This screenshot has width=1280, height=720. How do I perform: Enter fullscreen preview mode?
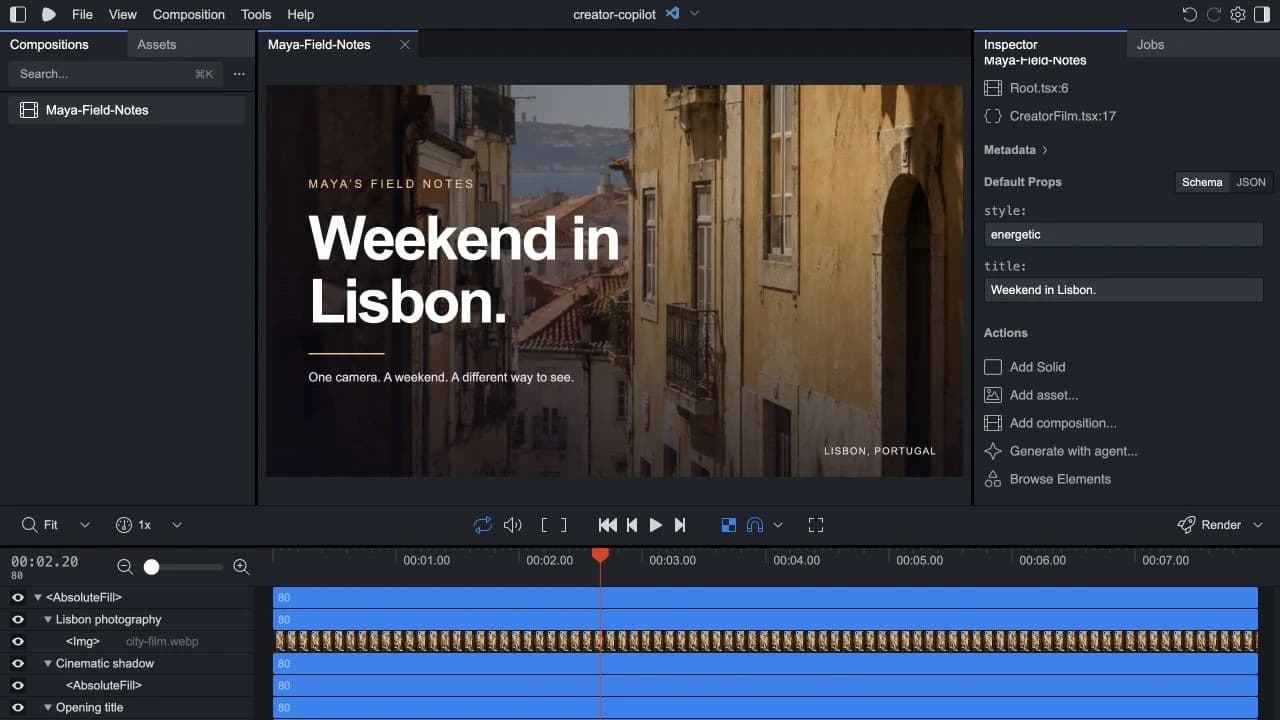816,525
